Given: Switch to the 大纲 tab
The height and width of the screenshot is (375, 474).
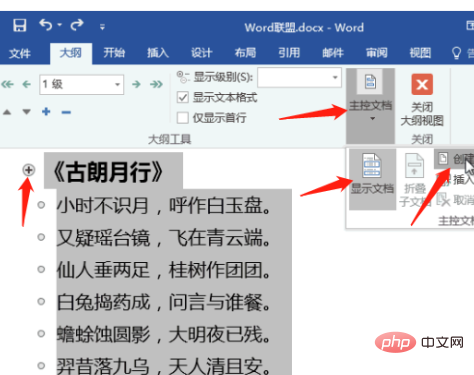Looking at the screenshot, I should pos(71,53).
